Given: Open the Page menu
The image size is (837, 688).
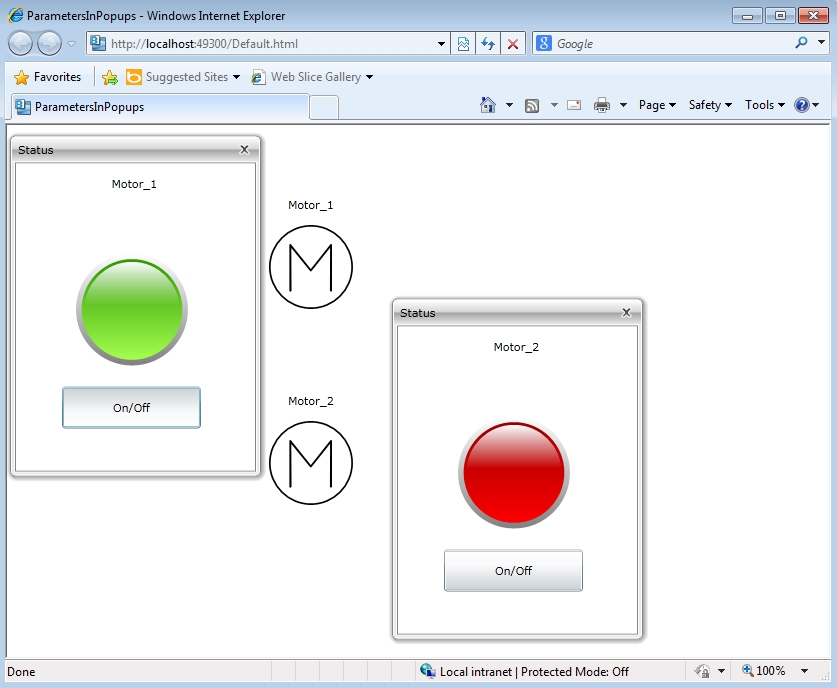Looking at the screenshot, I should (657, 105).
